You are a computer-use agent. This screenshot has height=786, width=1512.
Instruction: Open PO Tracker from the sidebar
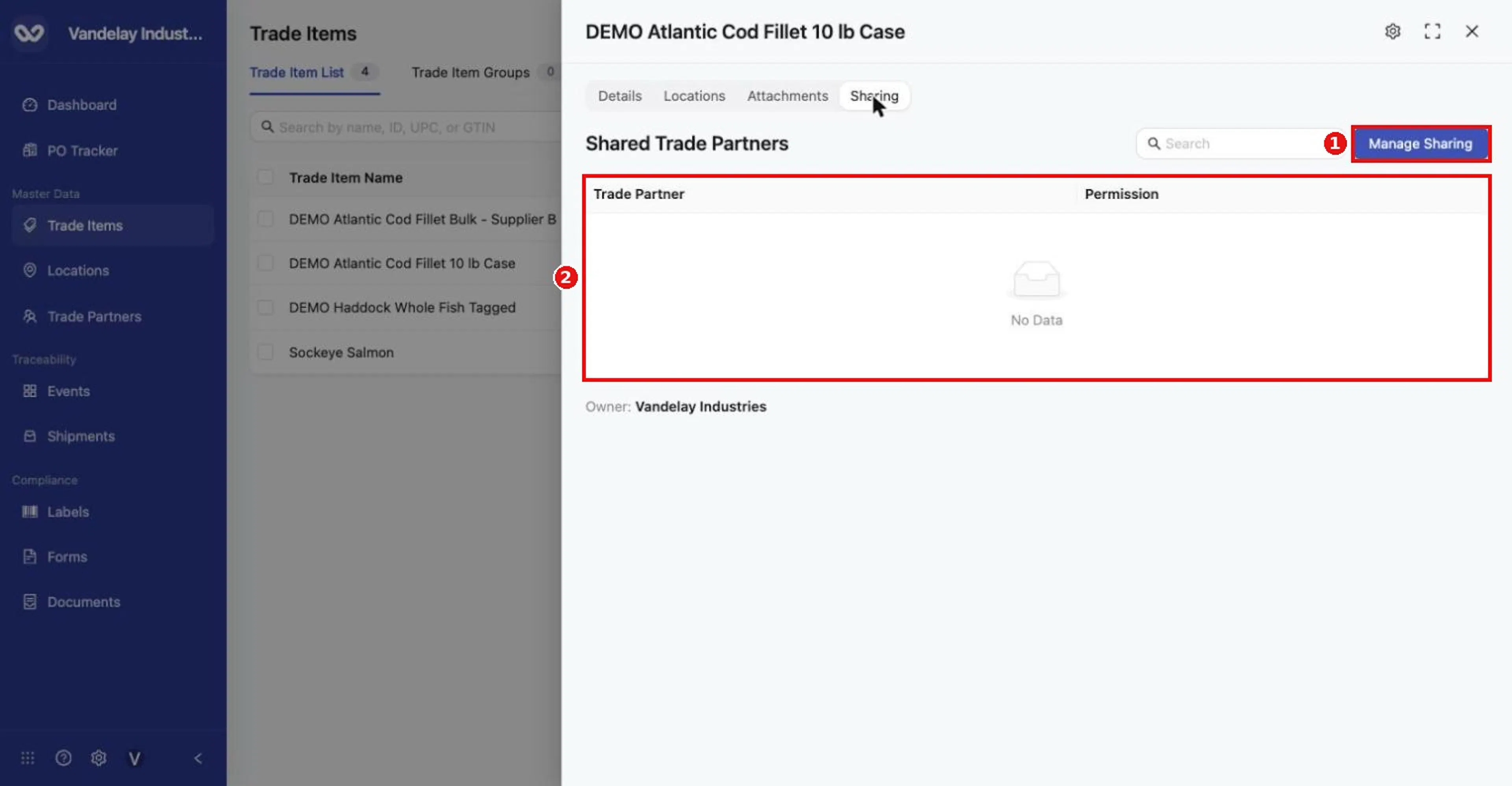click(x=82, y=151)
